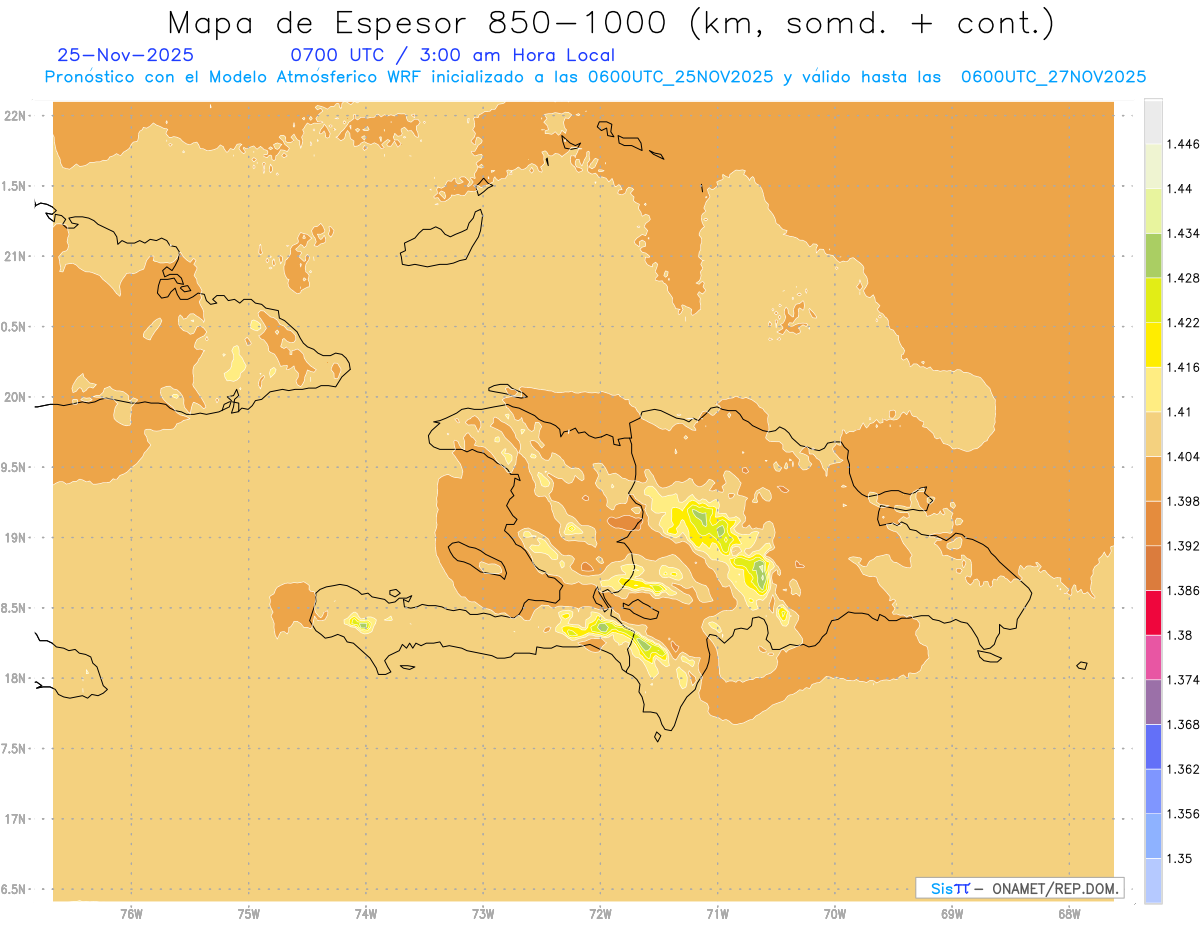This screenshot has height=927, width=1200.
Task: Select the "0600UTC_25NOV2025" initialization time text
Action: [x=680, y=77]
